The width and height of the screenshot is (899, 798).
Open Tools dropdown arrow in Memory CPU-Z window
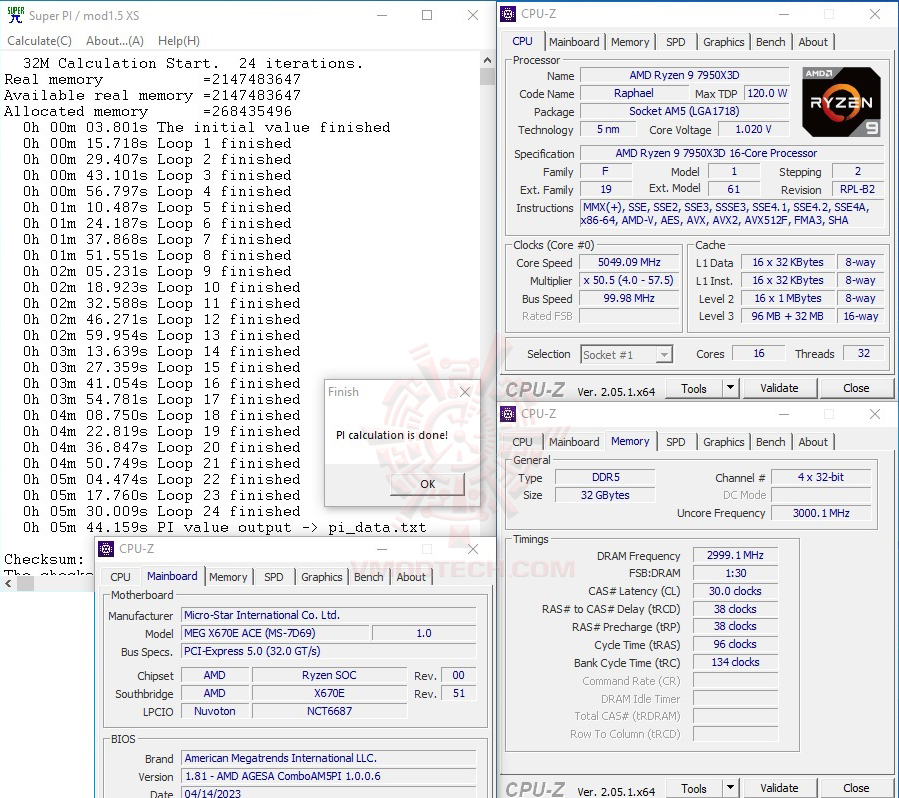(x=730, y=788)
